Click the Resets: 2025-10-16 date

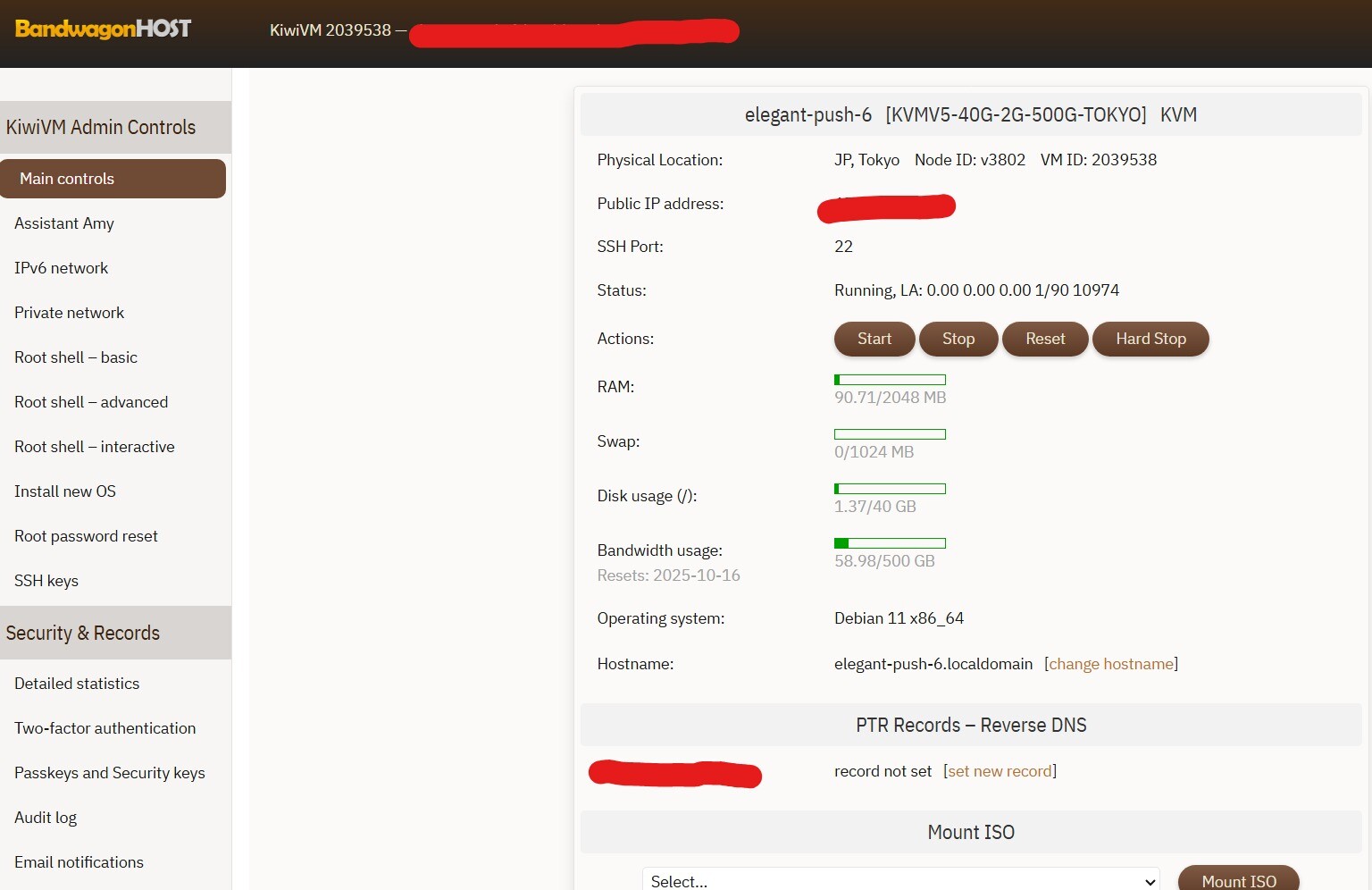click(x=668, y=575)
